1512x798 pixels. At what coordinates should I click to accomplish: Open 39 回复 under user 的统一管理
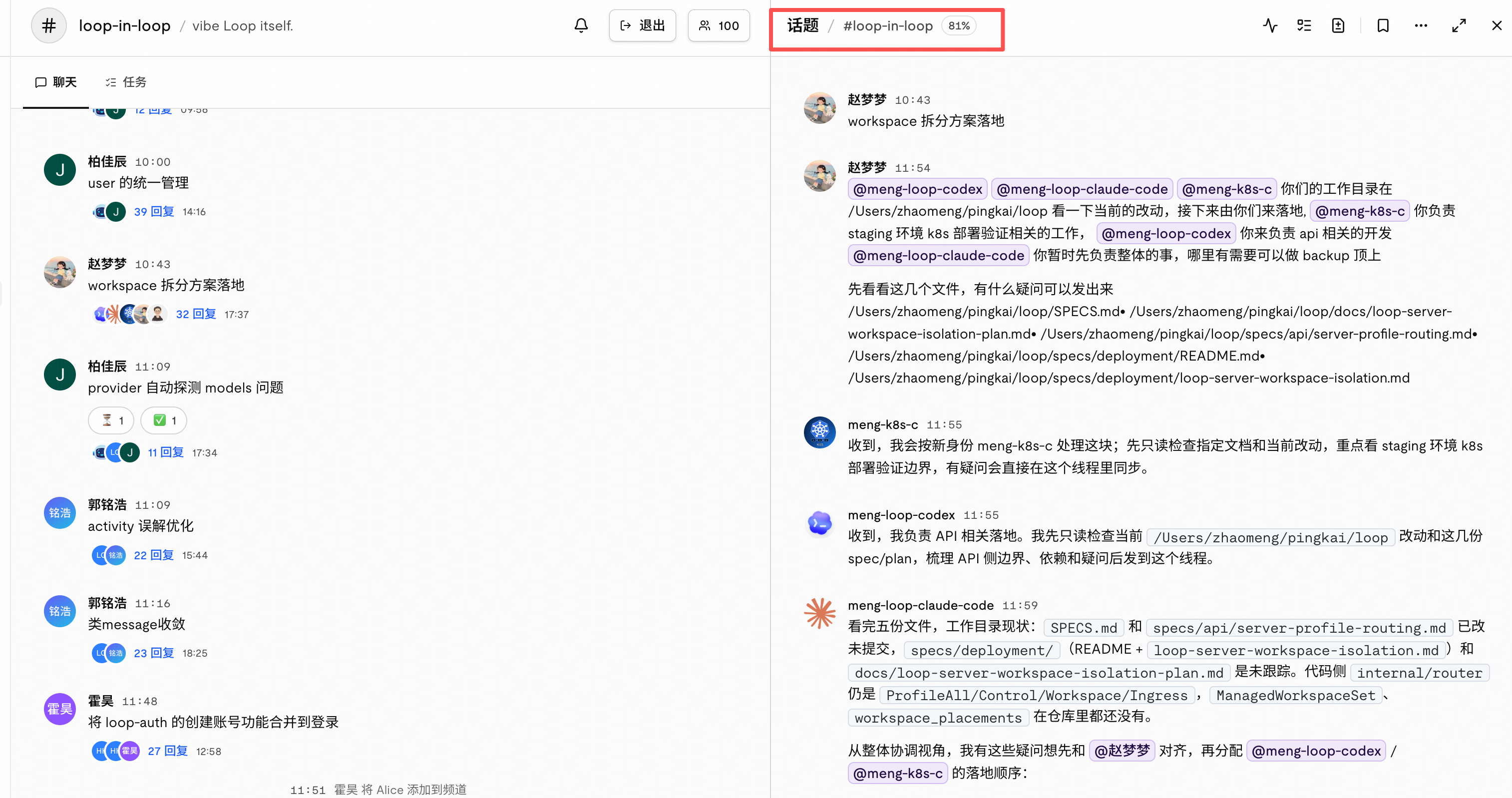pos(154,212)
